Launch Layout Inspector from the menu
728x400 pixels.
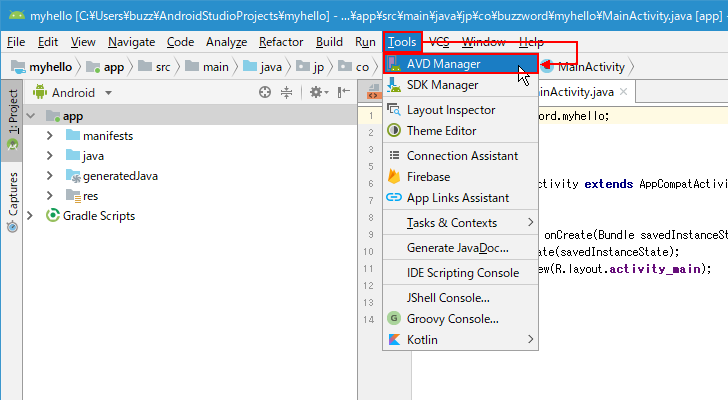pyautogui.click(x=461, y=110)
